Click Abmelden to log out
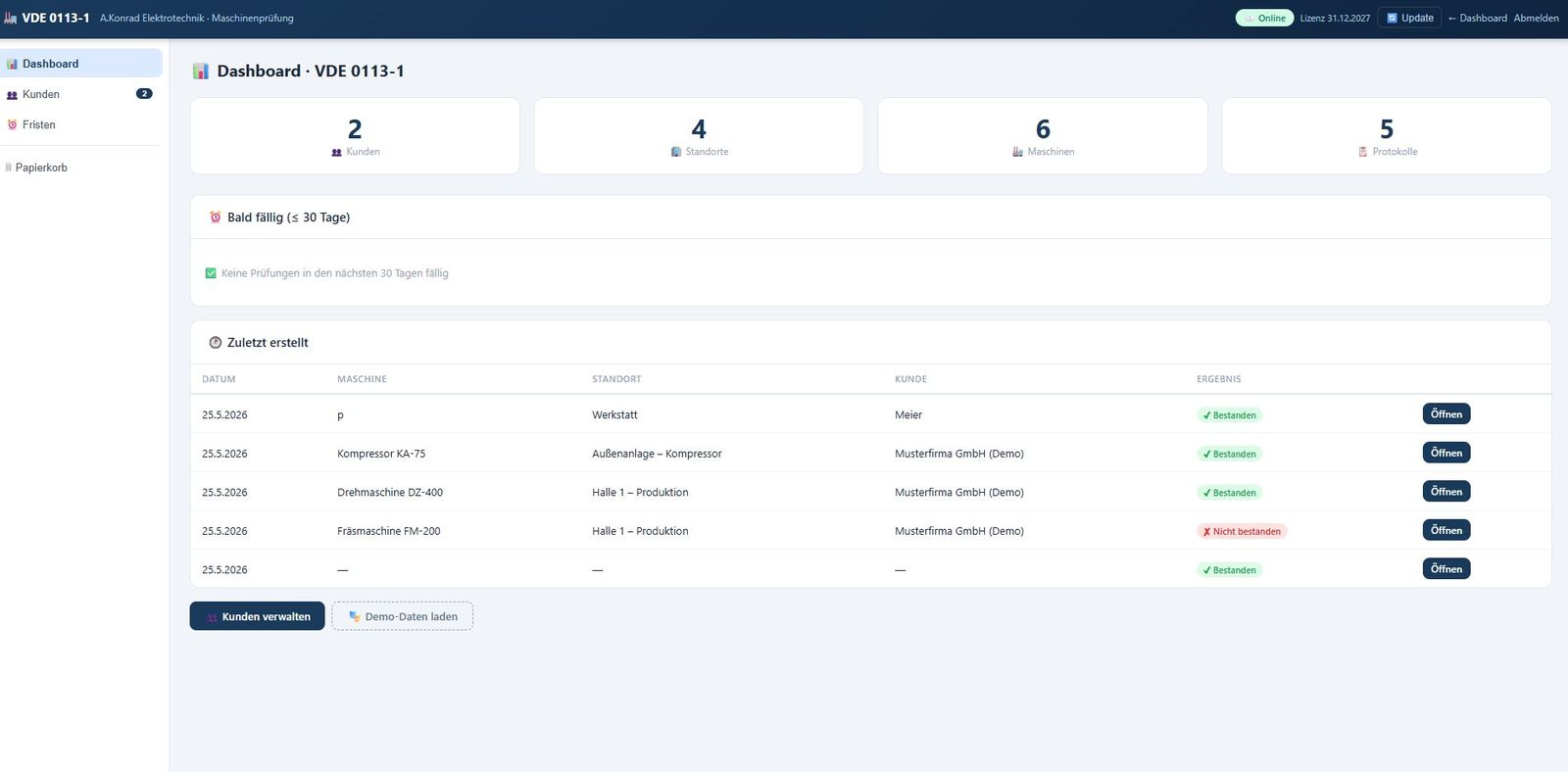This screenshot has height=772, width=1568. click(x=1536, y=18)
